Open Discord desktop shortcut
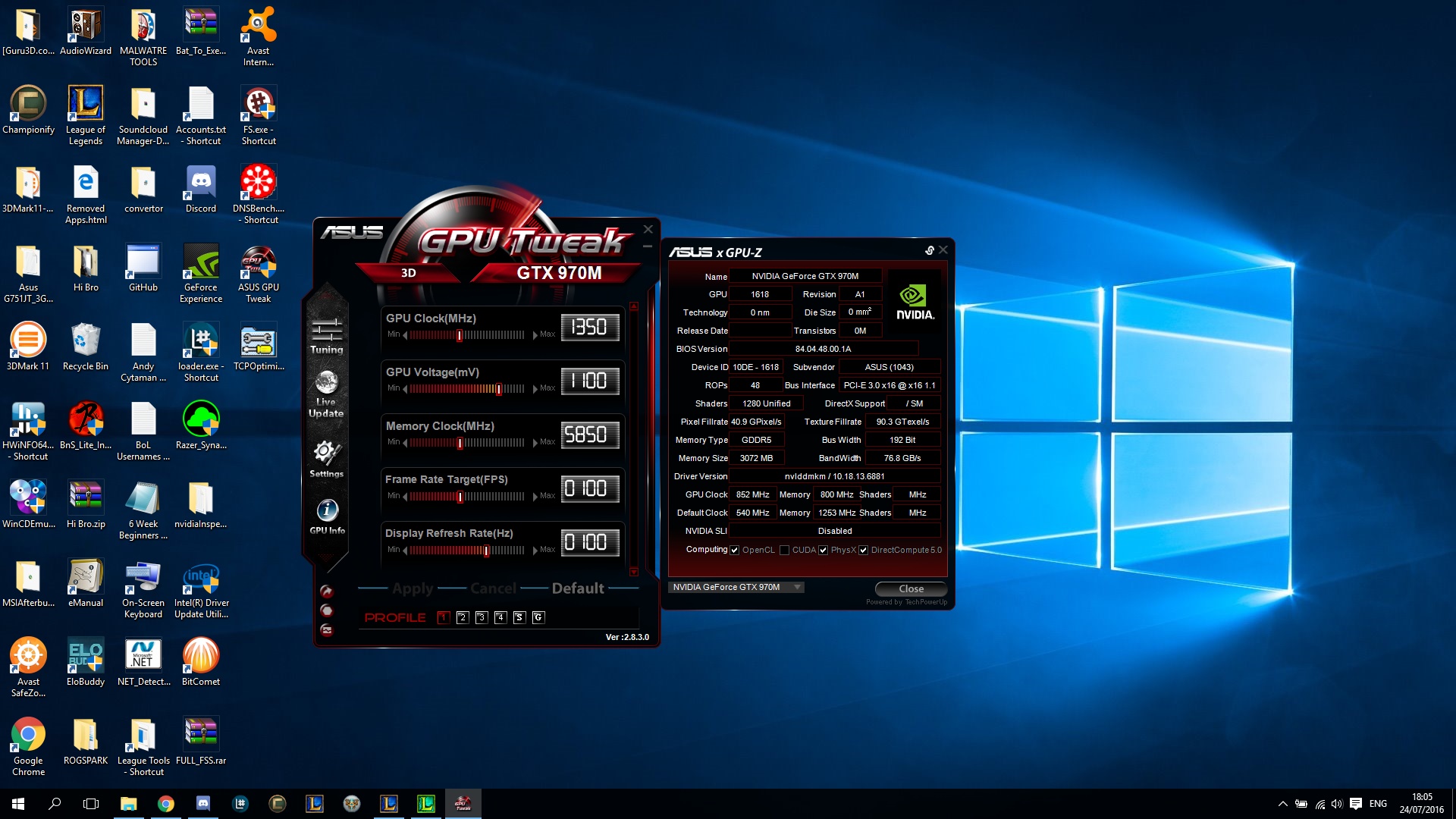1456x819 pixels. (201, 190)
